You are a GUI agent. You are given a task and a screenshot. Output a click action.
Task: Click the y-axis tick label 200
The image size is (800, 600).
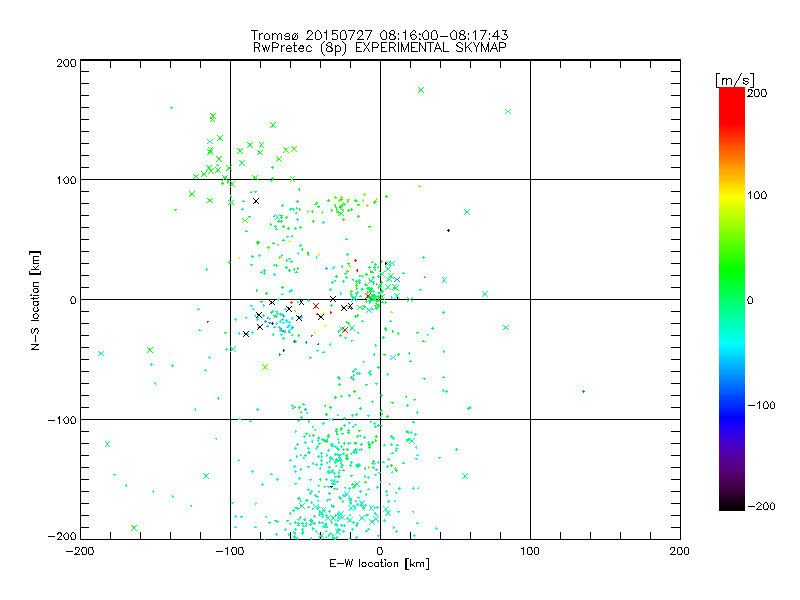pyautogui.click(x=66, y=62)
